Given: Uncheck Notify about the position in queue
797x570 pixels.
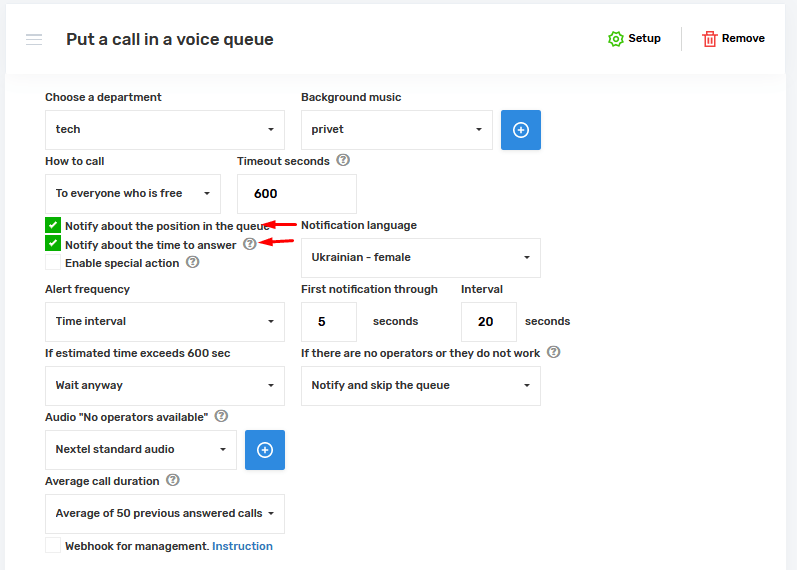Looking at the screenshot, I should pyautogui.click(x=53, y=225).
